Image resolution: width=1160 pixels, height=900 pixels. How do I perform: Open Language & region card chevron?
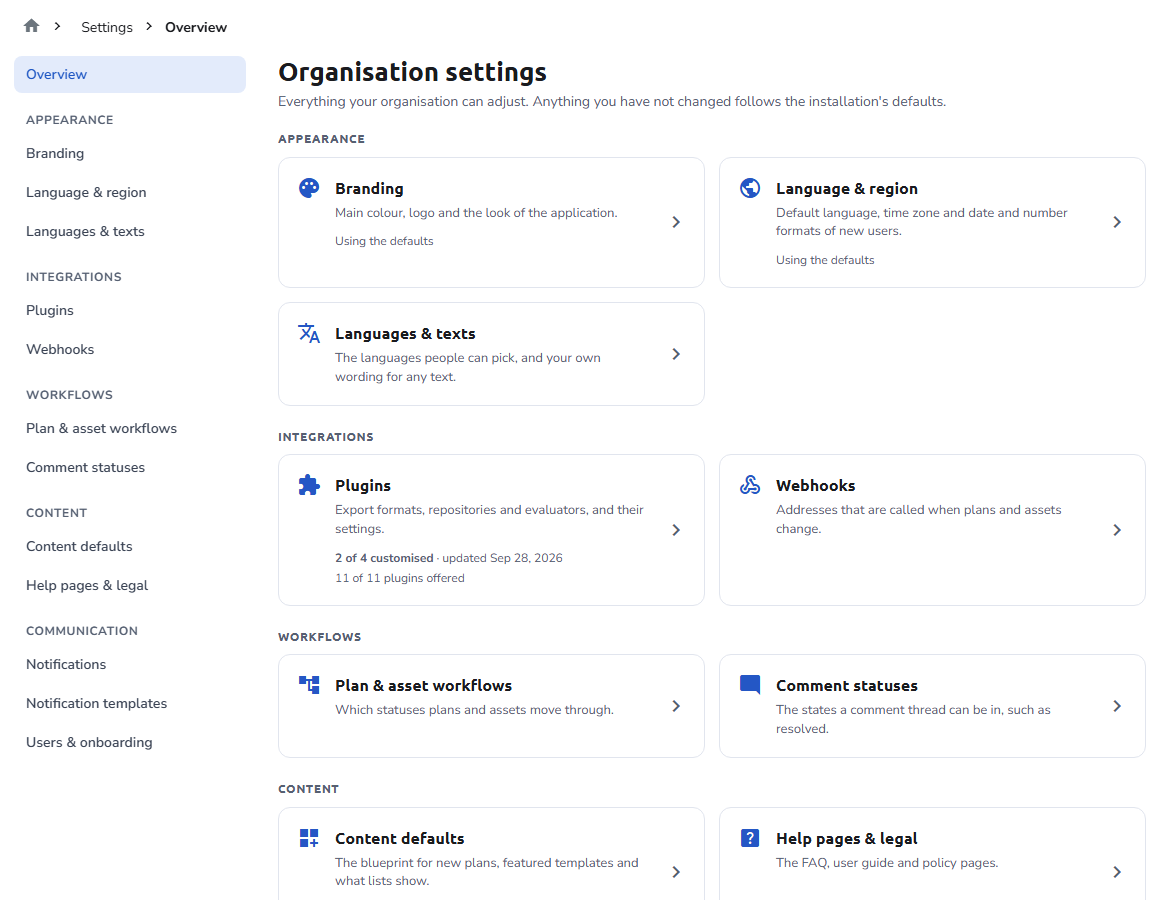click(1116, 222)
